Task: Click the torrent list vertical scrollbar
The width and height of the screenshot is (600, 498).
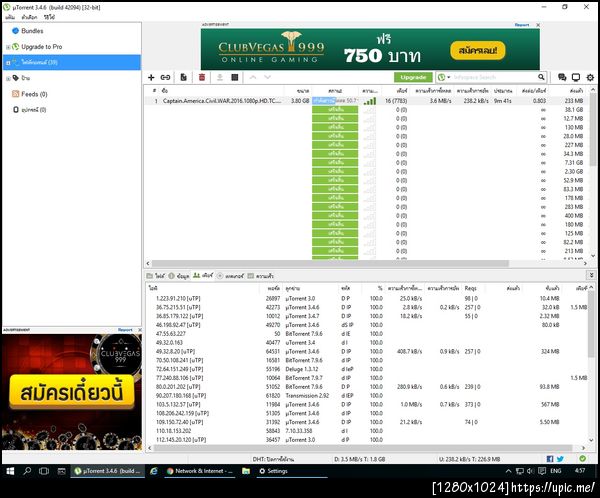Action: click(593, 130)
